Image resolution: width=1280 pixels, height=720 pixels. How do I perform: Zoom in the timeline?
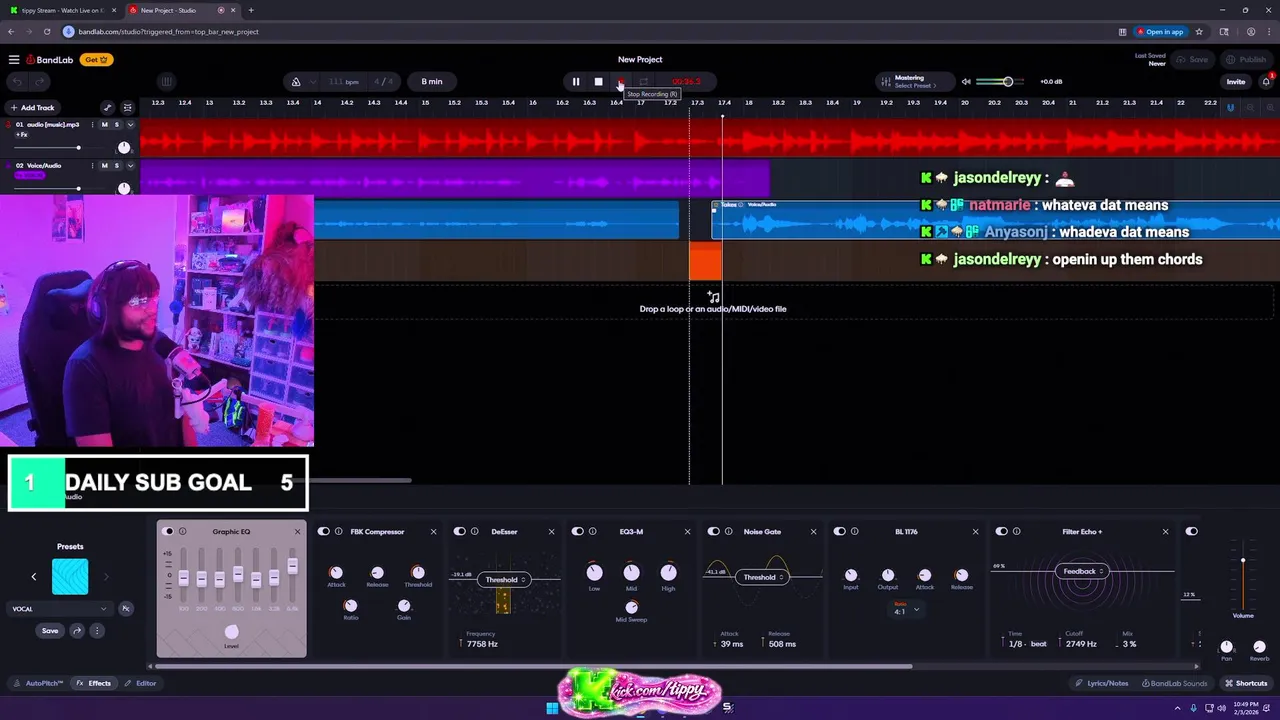click(x=1268, y=107)
